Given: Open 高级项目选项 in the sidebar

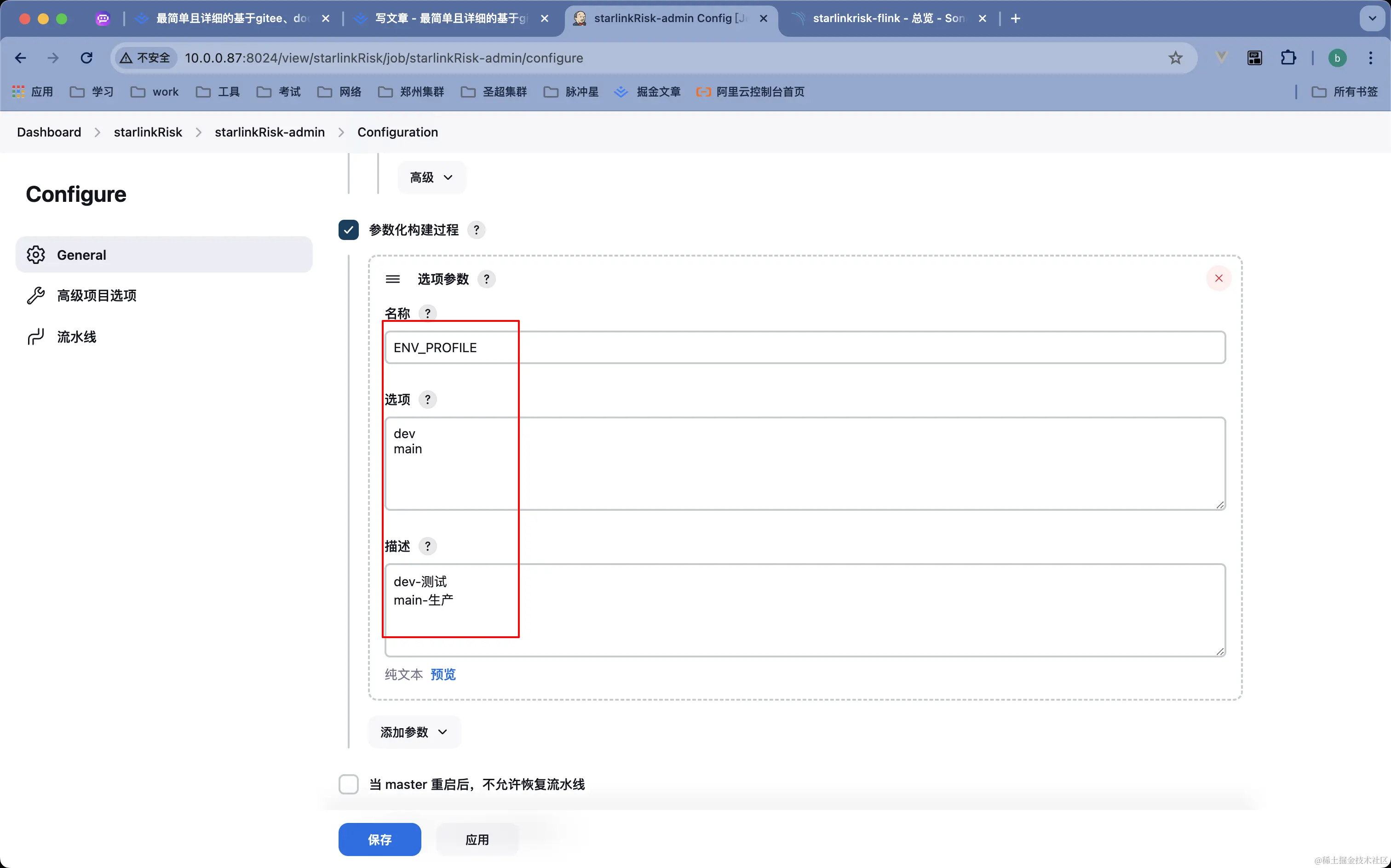Looking at the screenshot, I should point(97,296).
